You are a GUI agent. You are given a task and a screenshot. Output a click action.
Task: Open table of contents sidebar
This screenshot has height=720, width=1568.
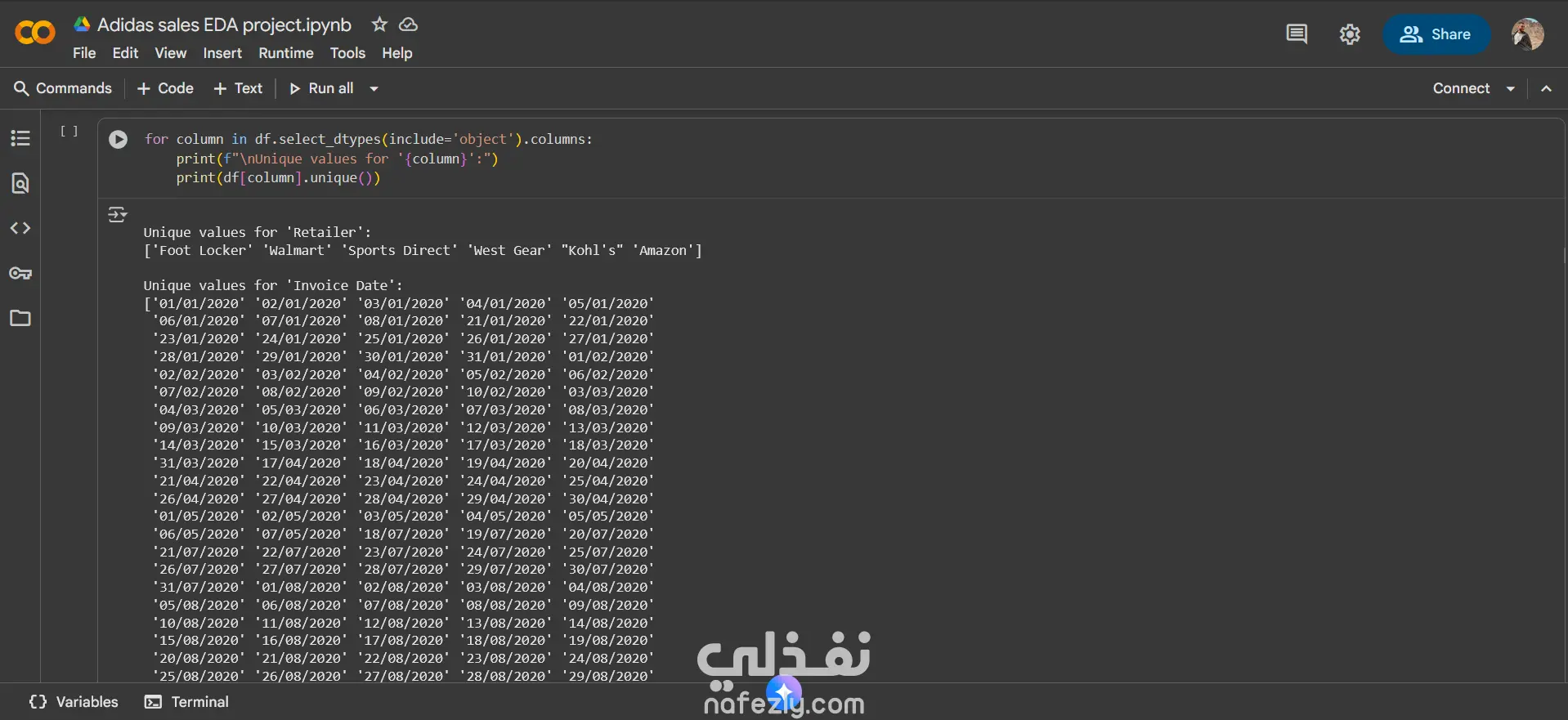(x=20, y=138)
